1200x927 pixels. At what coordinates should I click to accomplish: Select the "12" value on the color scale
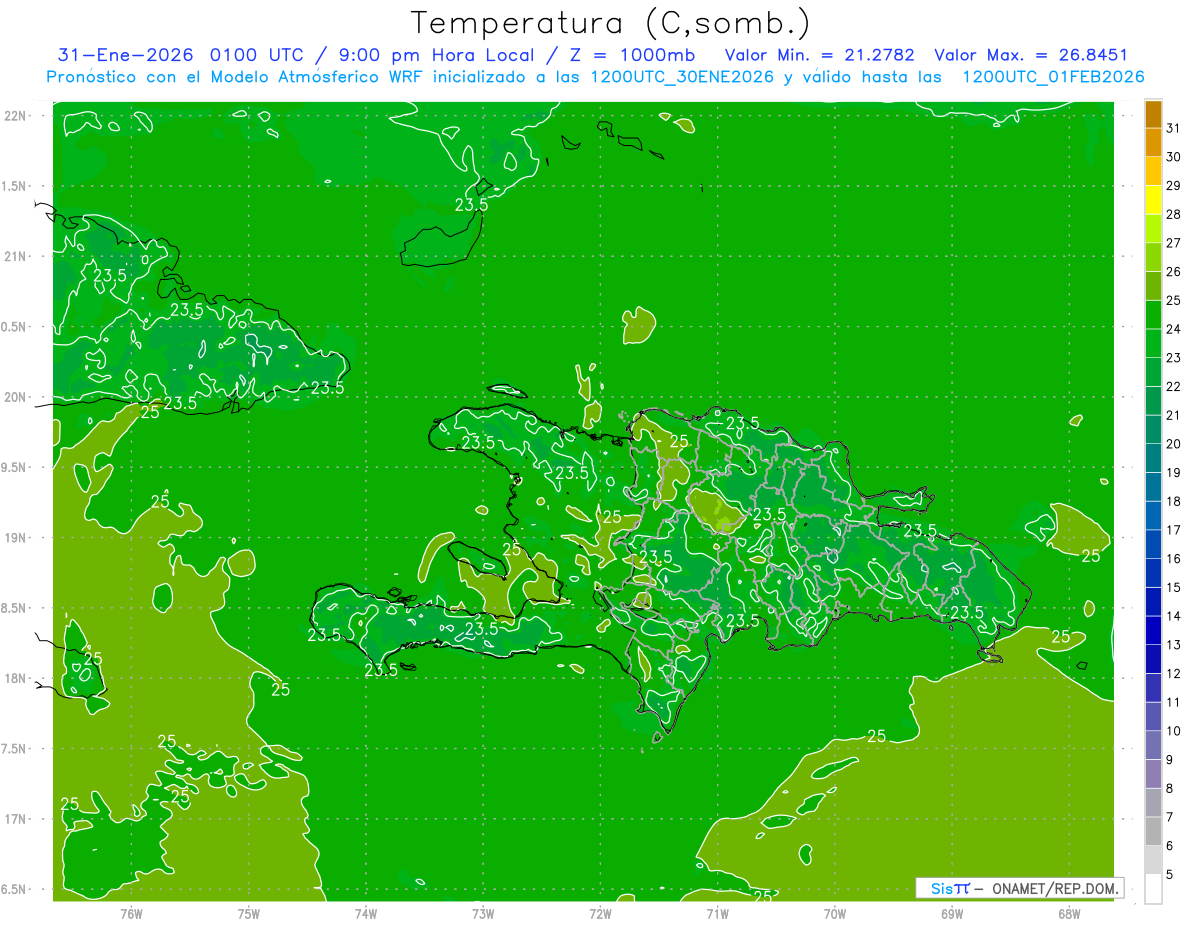1174,673
